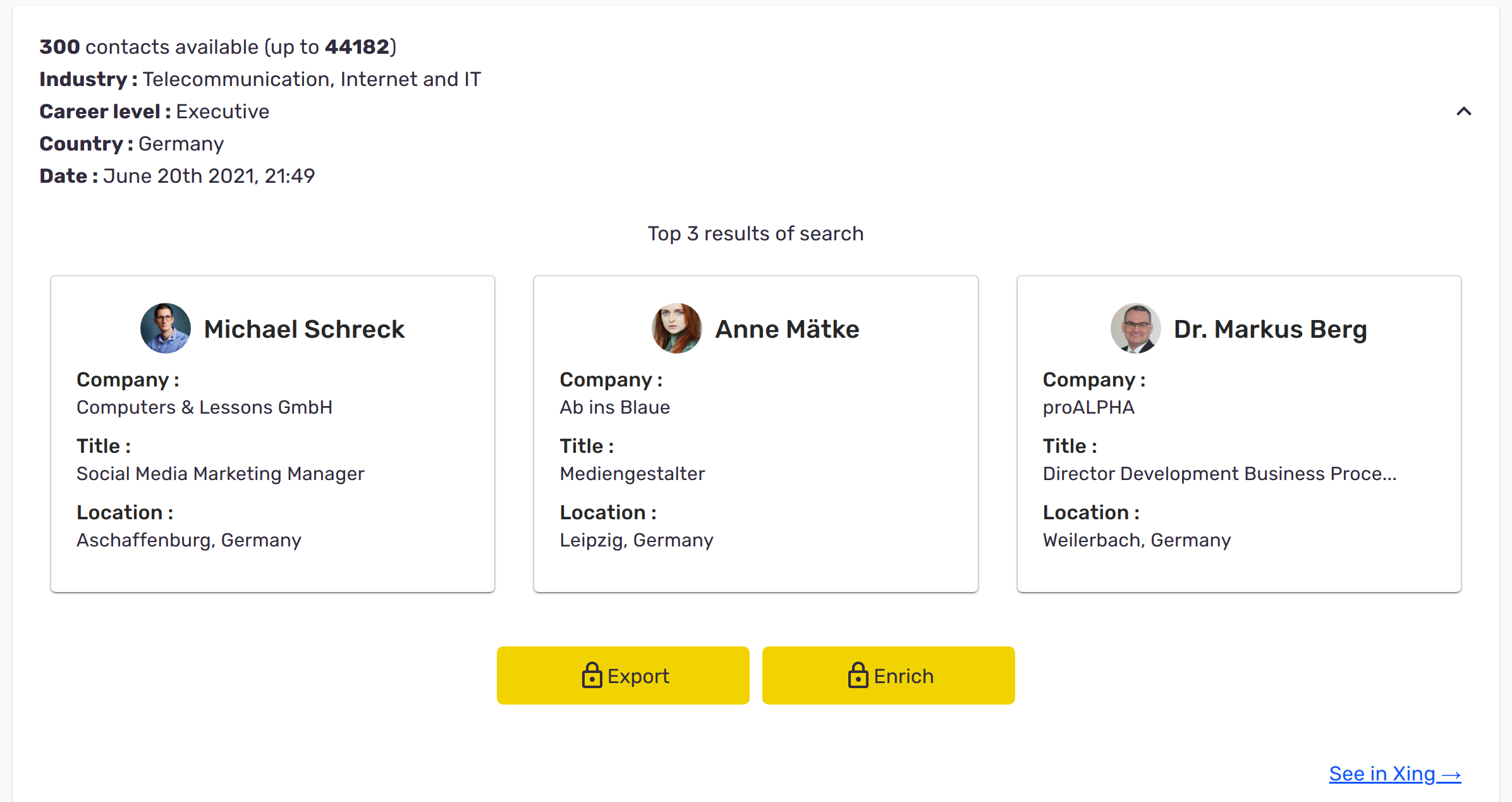Click Top 3 results of search heading

[x=755, y=233]
